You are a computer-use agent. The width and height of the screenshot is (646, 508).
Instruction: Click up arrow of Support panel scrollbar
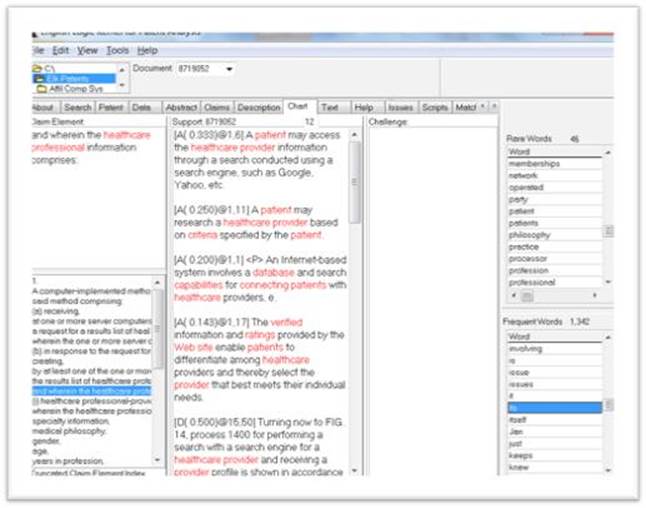[354, 135]
